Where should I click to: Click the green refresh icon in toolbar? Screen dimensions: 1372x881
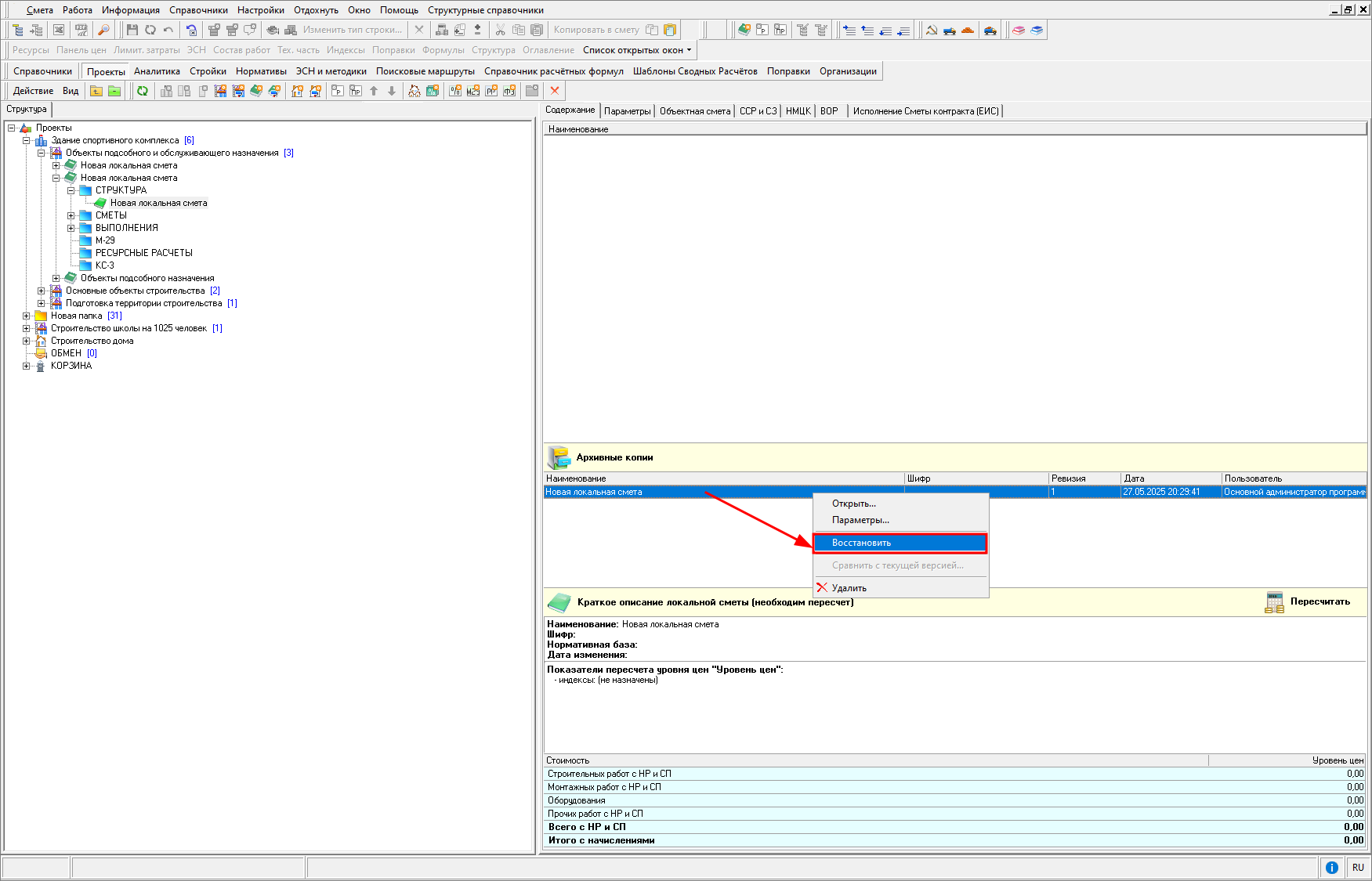pos(143,91)
